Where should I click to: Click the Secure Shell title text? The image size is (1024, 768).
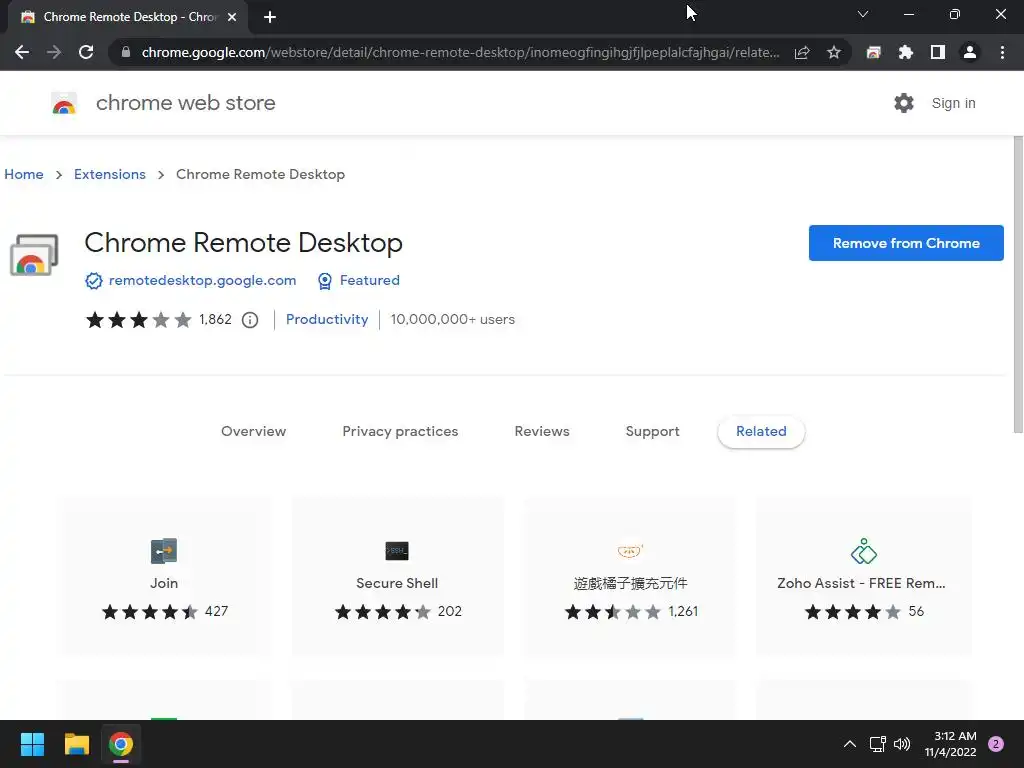point(397,583)
